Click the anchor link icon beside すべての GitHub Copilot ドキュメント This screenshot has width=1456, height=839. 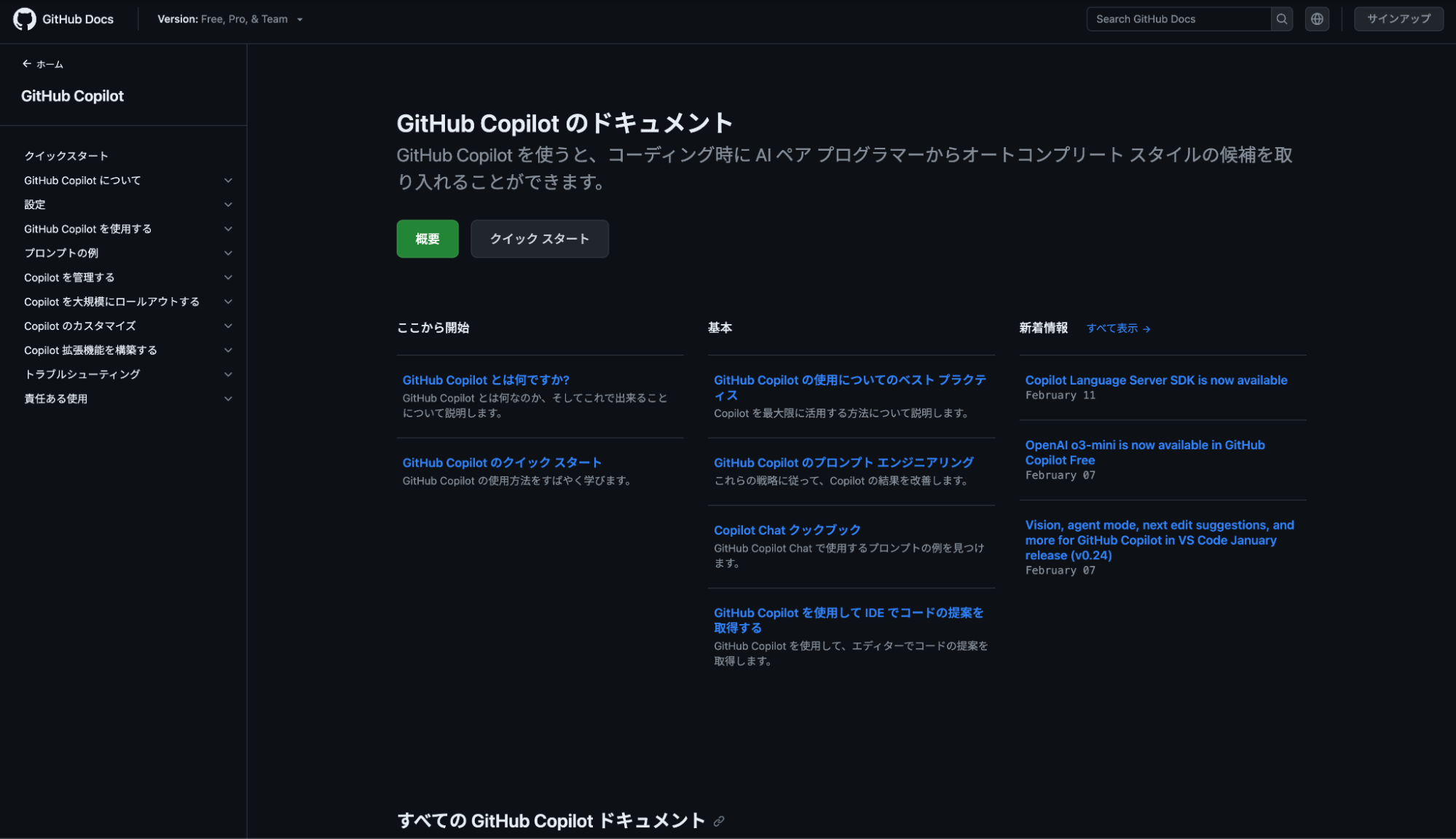pyautogui.click(x=719, y=821)
